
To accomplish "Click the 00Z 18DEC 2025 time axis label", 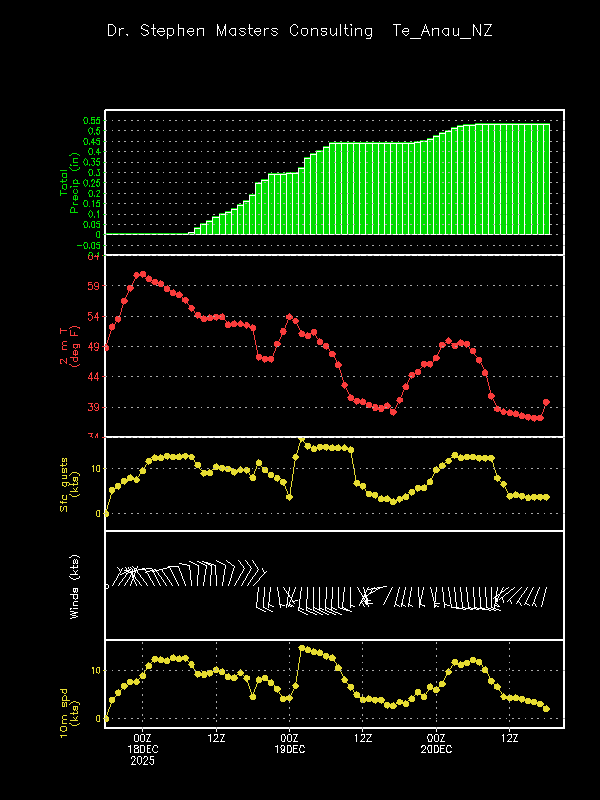I will pos(142,749).
